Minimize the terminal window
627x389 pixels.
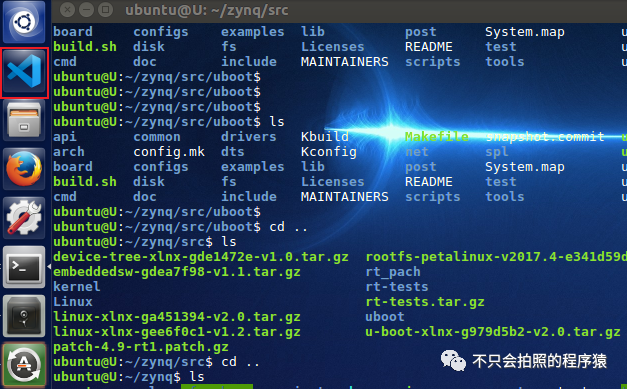tap(86, 10)
